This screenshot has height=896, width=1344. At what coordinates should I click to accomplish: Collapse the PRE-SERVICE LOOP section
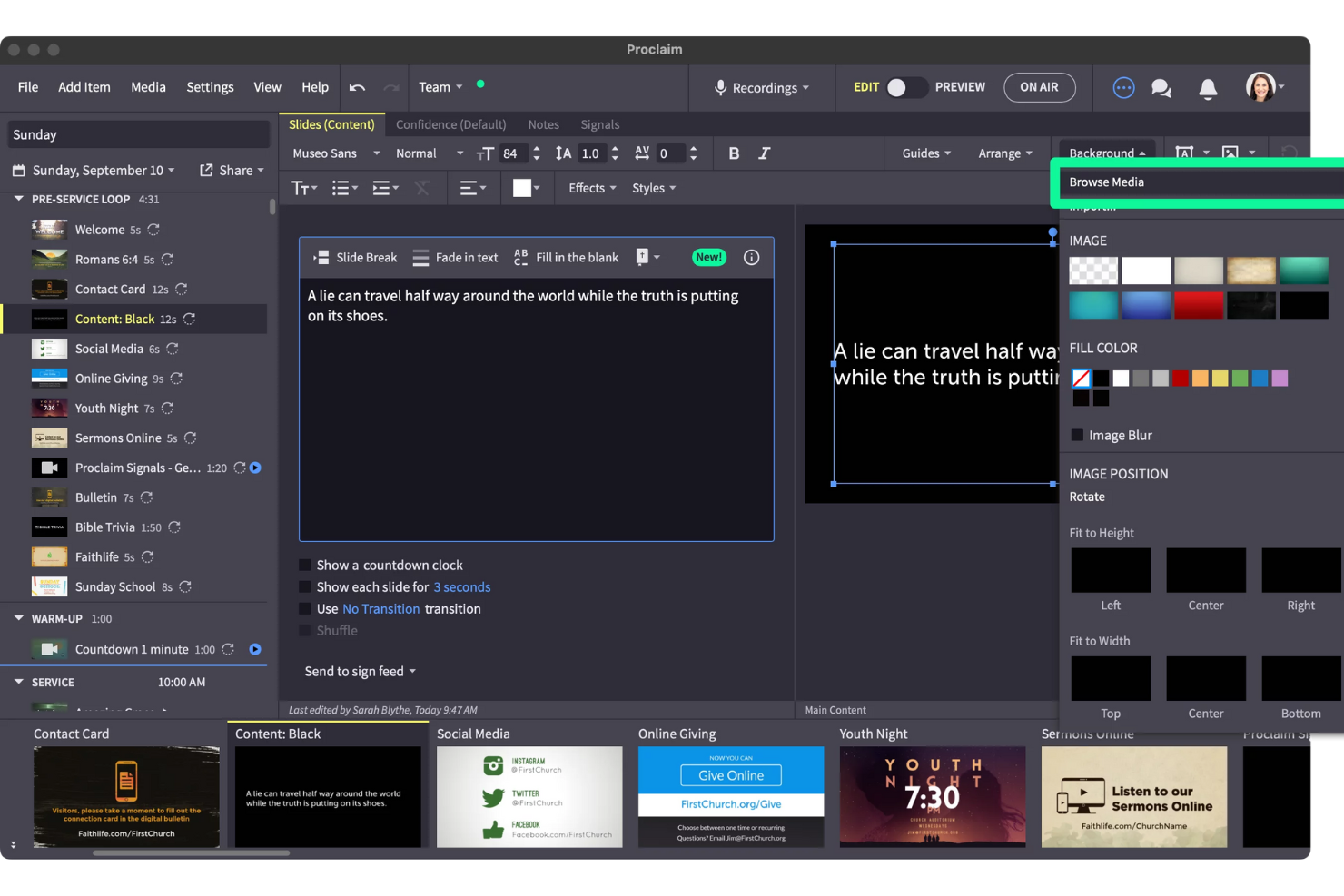(x=18, y=199)
